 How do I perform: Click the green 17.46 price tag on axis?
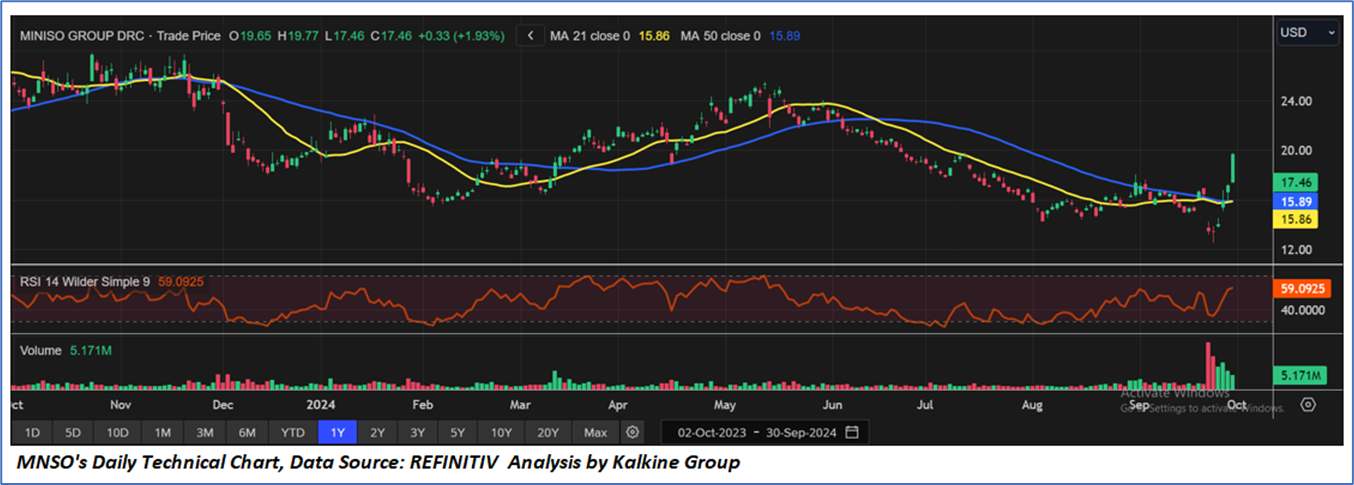tap(1295, 183)
